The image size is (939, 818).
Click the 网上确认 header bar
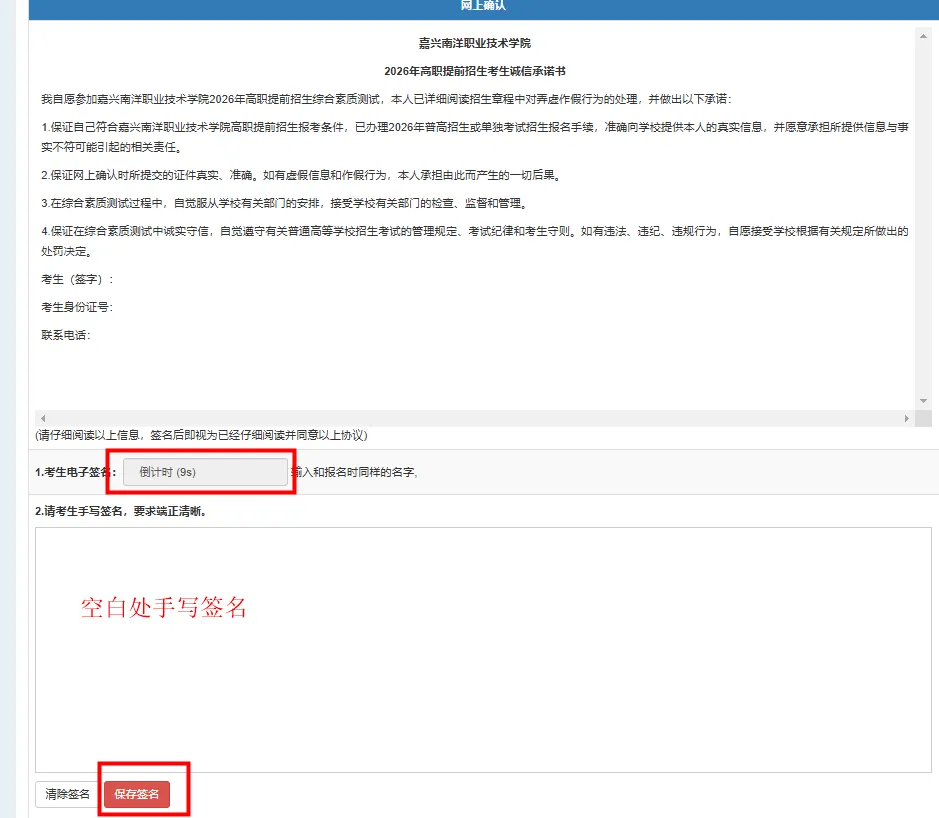483,6
